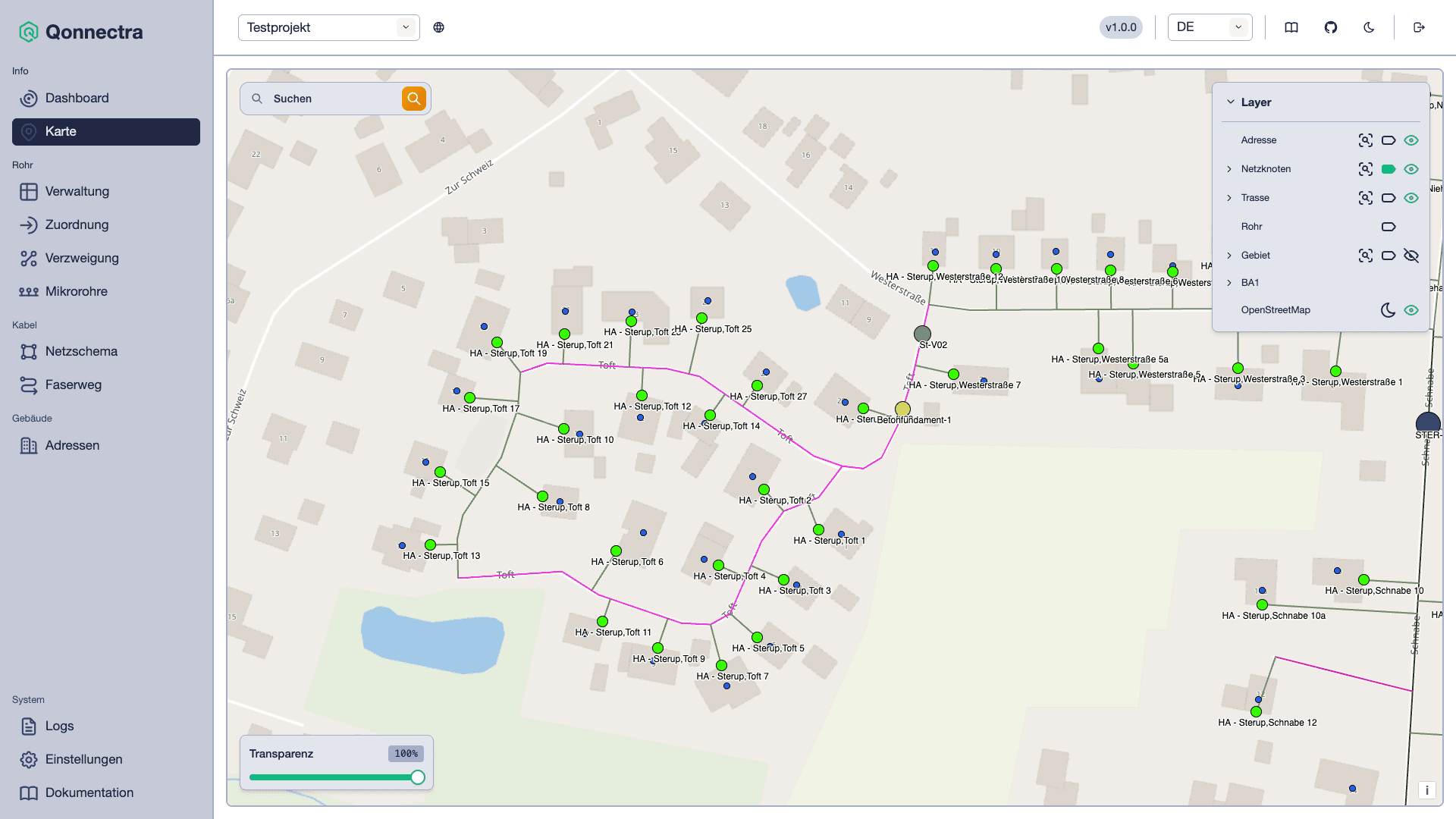Image resolution: width=1456 pixels, height=819 pixels.
Task: Adjust the Transparenz slider handle
Action: coord(418,777)
